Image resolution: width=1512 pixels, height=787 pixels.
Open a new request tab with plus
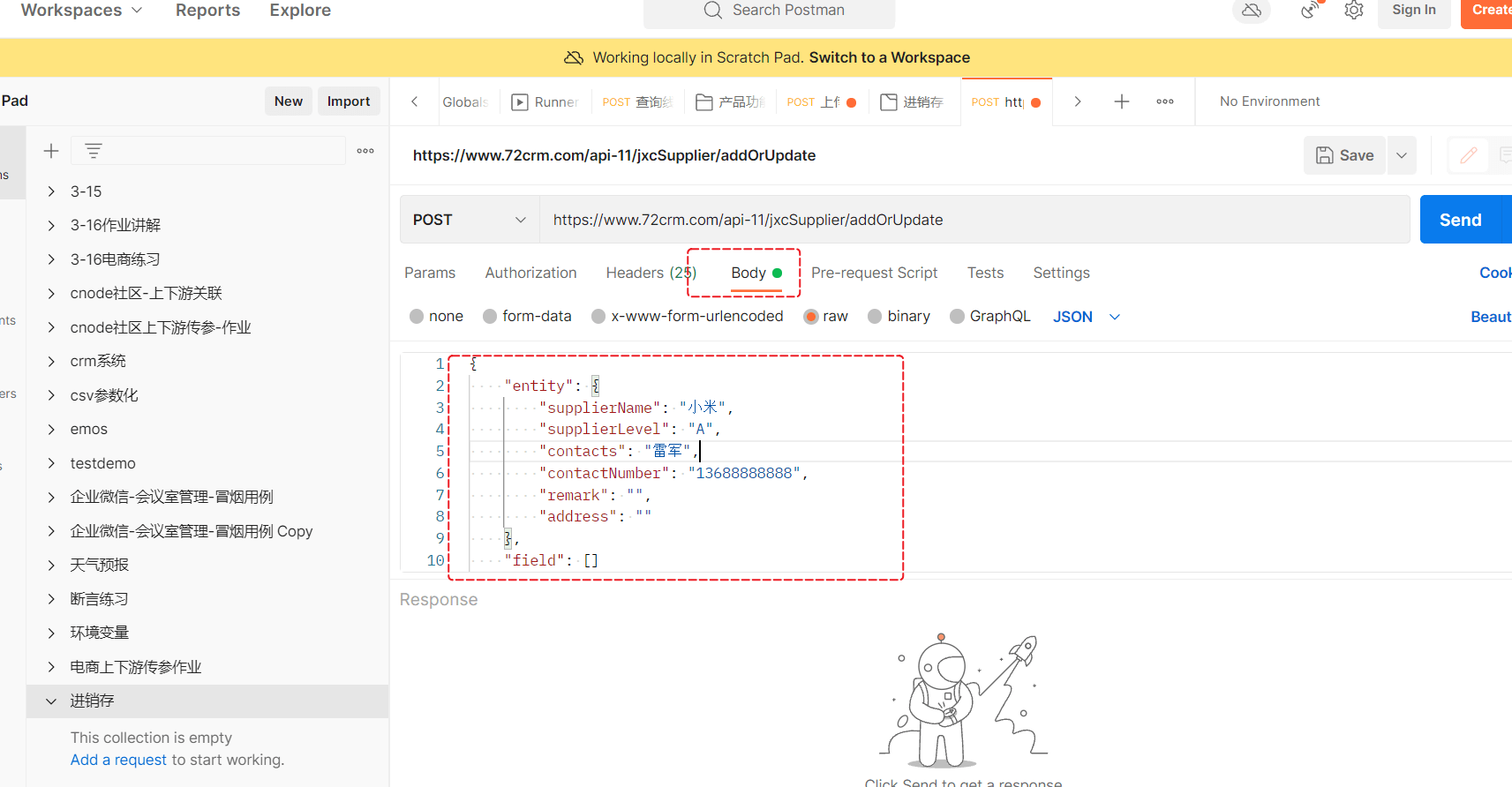click(1122, 101)
